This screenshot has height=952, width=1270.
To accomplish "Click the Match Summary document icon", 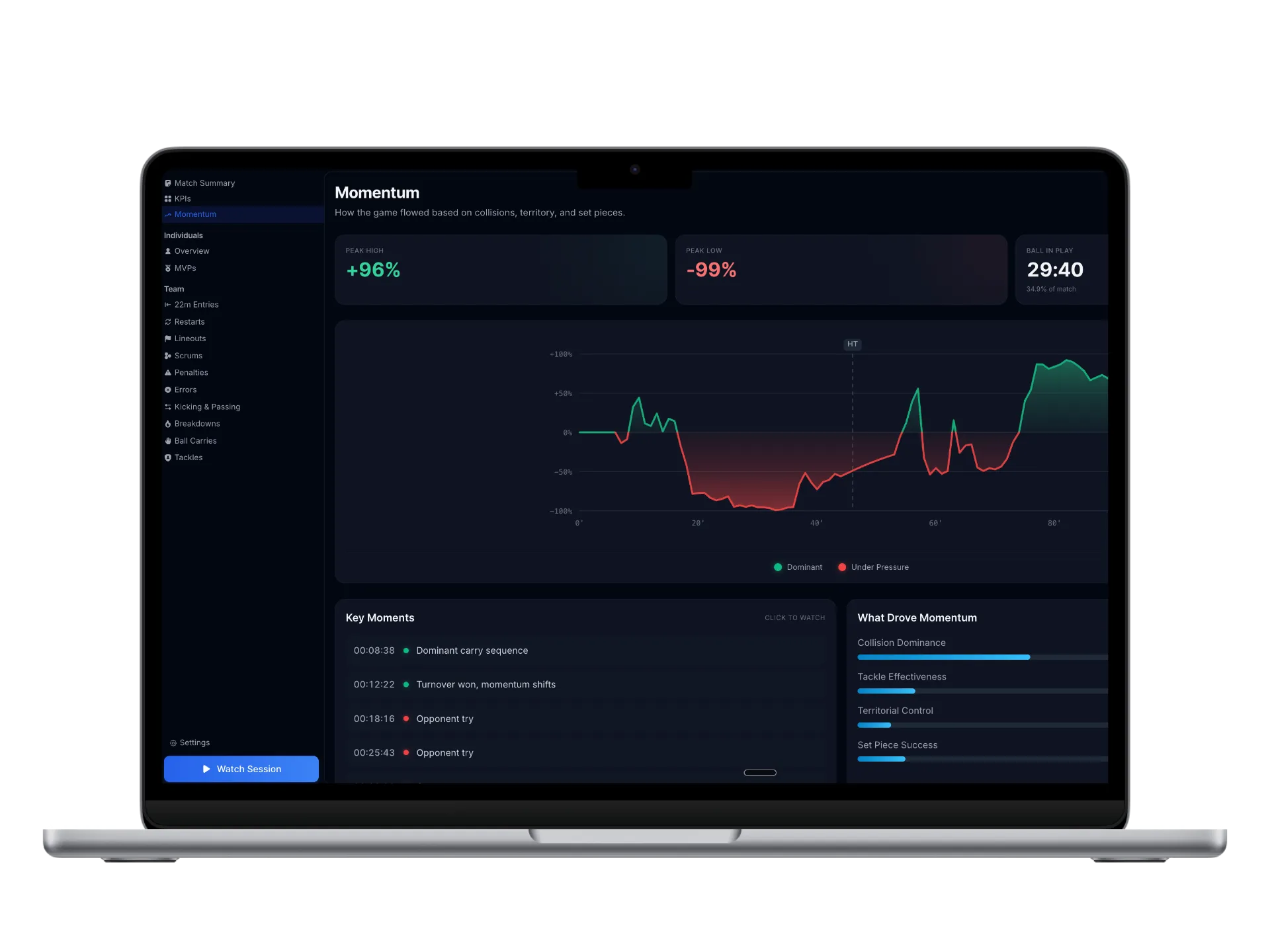I will pyautogui.click(x=168, y=183).
